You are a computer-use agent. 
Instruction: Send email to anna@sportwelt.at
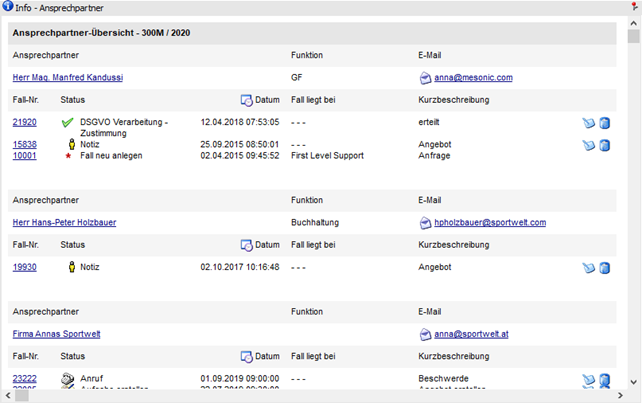473,334
